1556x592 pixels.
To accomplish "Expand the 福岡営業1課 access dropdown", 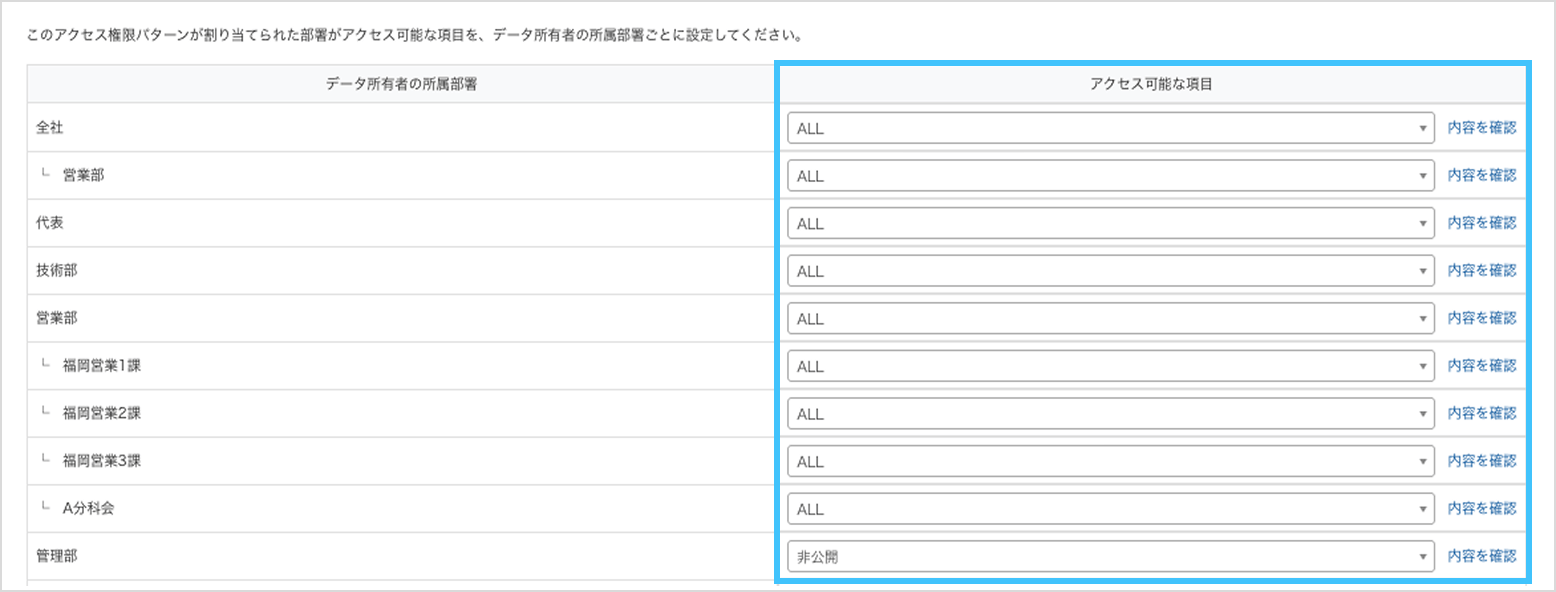I will click(x=1110, y=366).
